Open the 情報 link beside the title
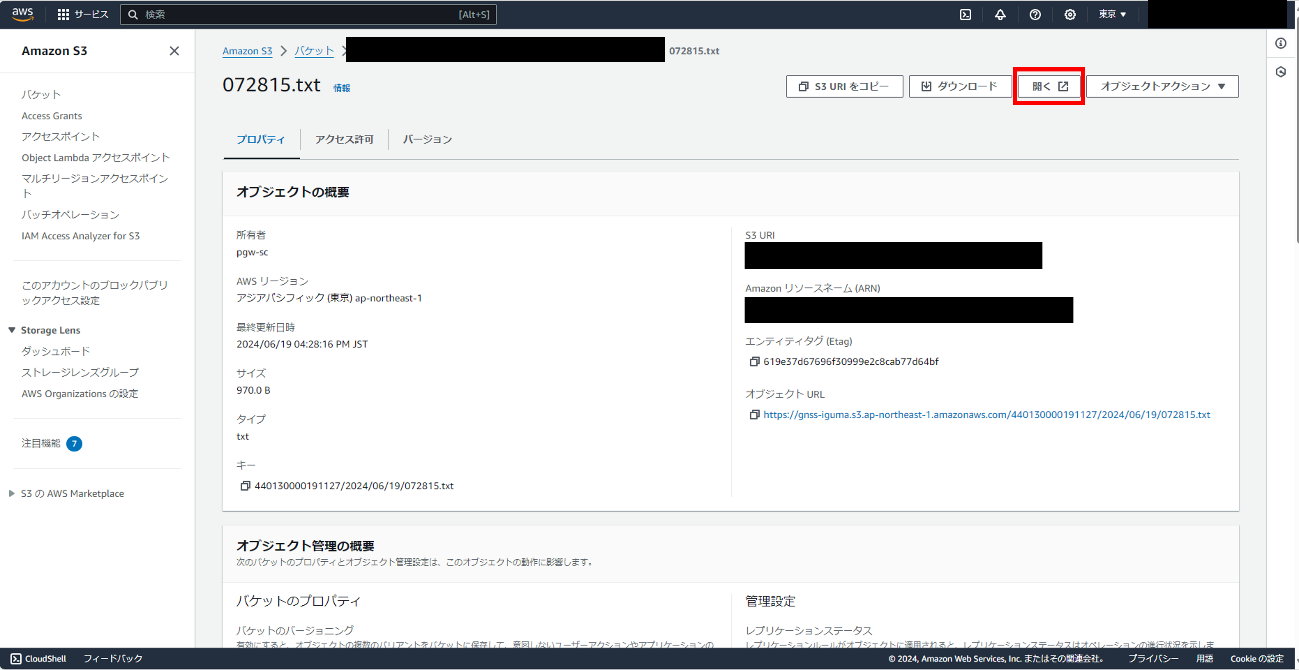 [x=342, y=88]
